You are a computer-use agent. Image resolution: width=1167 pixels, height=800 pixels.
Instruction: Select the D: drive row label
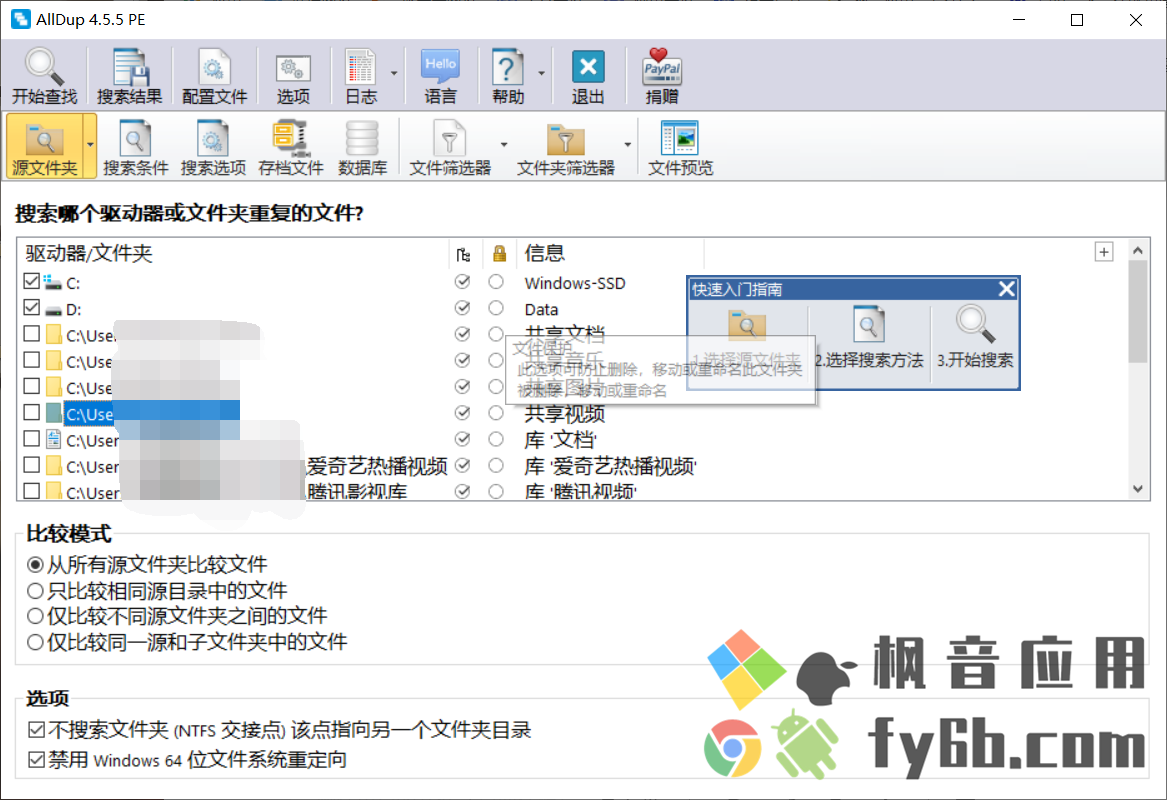(74, 309)
